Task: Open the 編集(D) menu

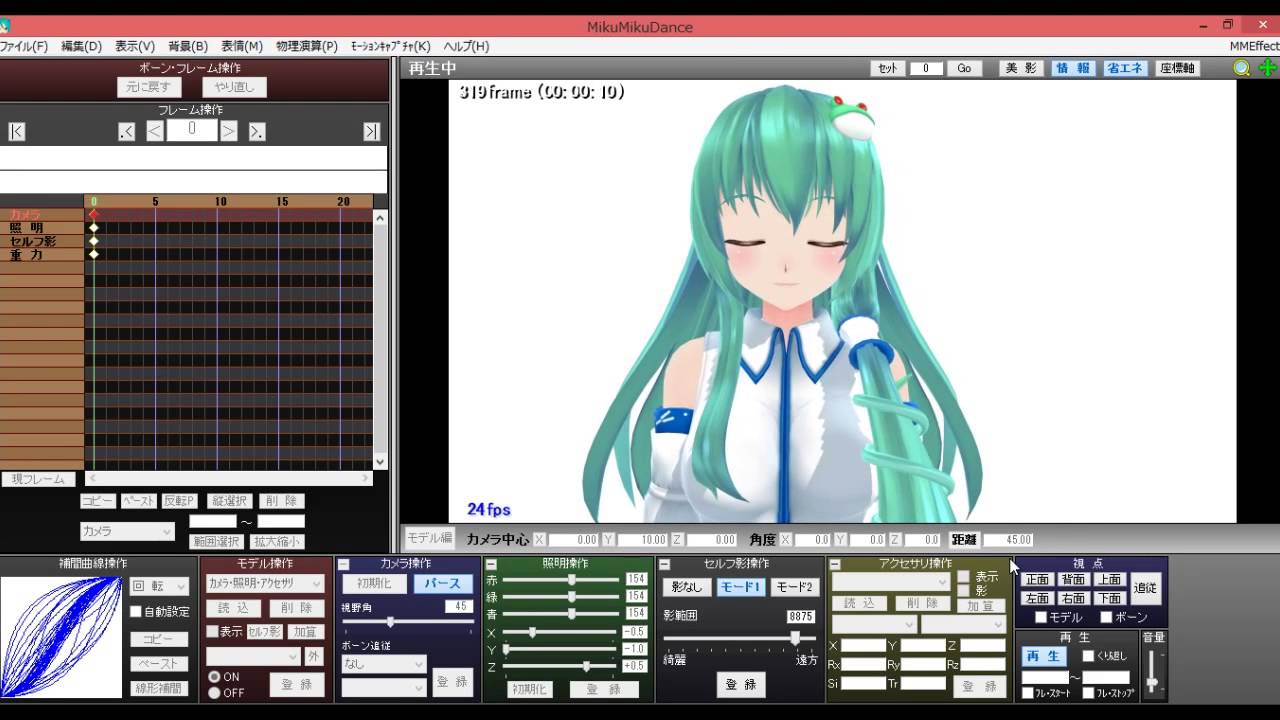Action: (82, 46)
